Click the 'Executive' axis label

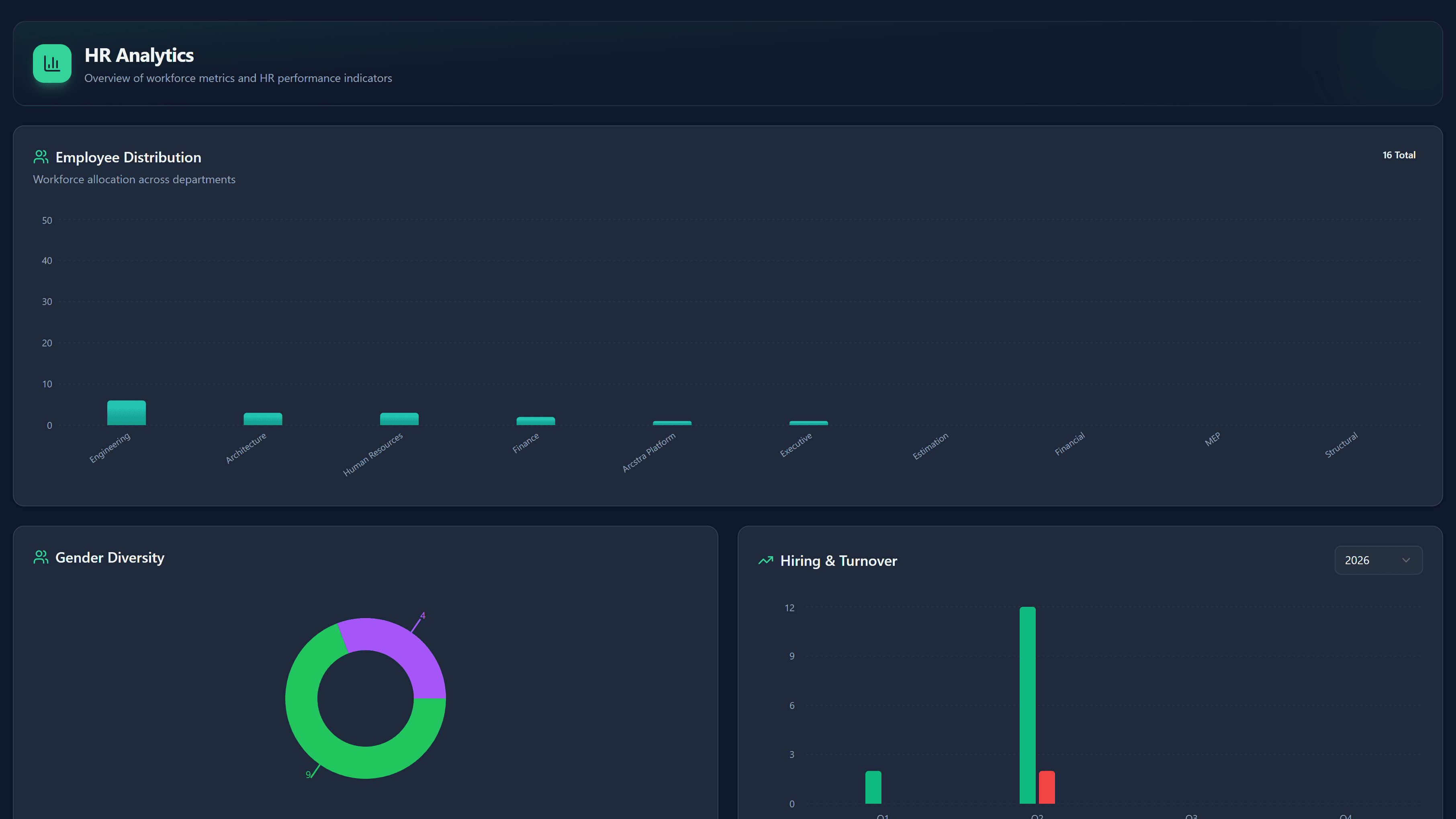pyautogui.click(x=796, y=445)
